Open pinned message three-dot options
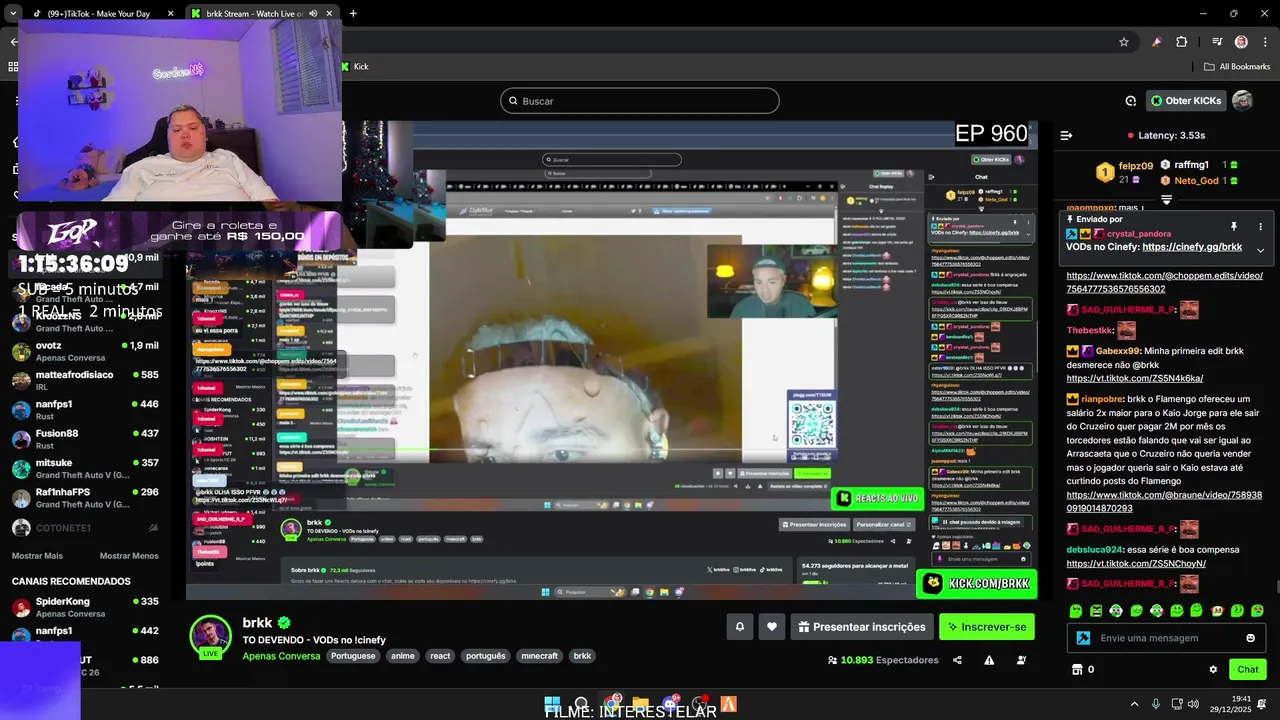Viewport: 1280px width, 720px height. click(x=1260, y=227)
